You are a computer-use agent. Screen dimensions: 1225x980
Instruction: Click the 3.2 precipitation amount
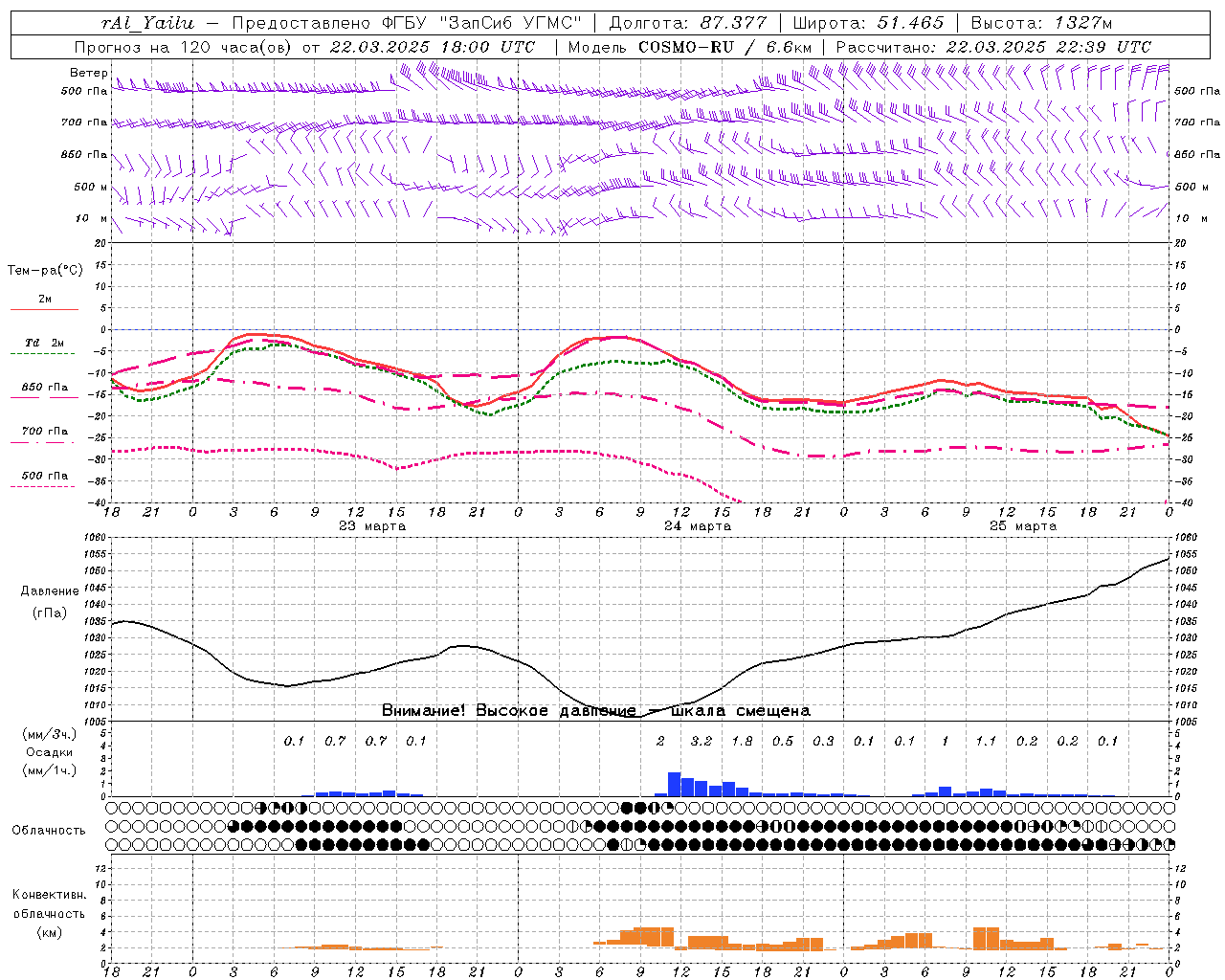[702, 742]
